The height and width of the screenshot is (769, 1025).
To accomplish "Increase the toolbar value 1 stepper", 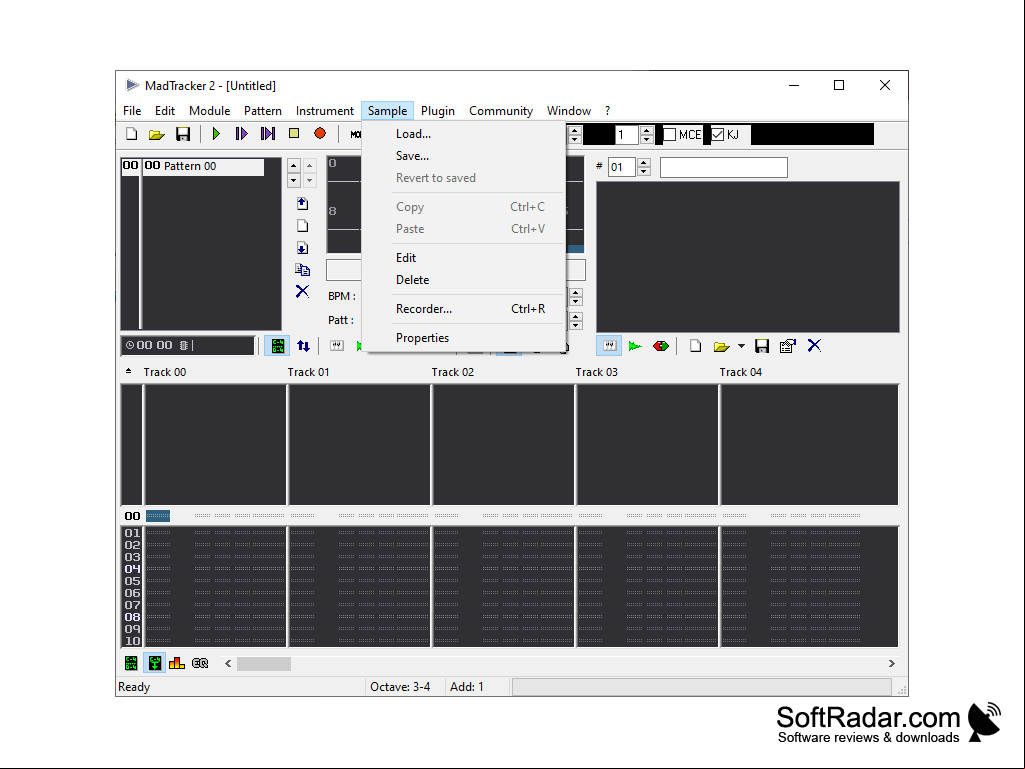I will 647,131.
